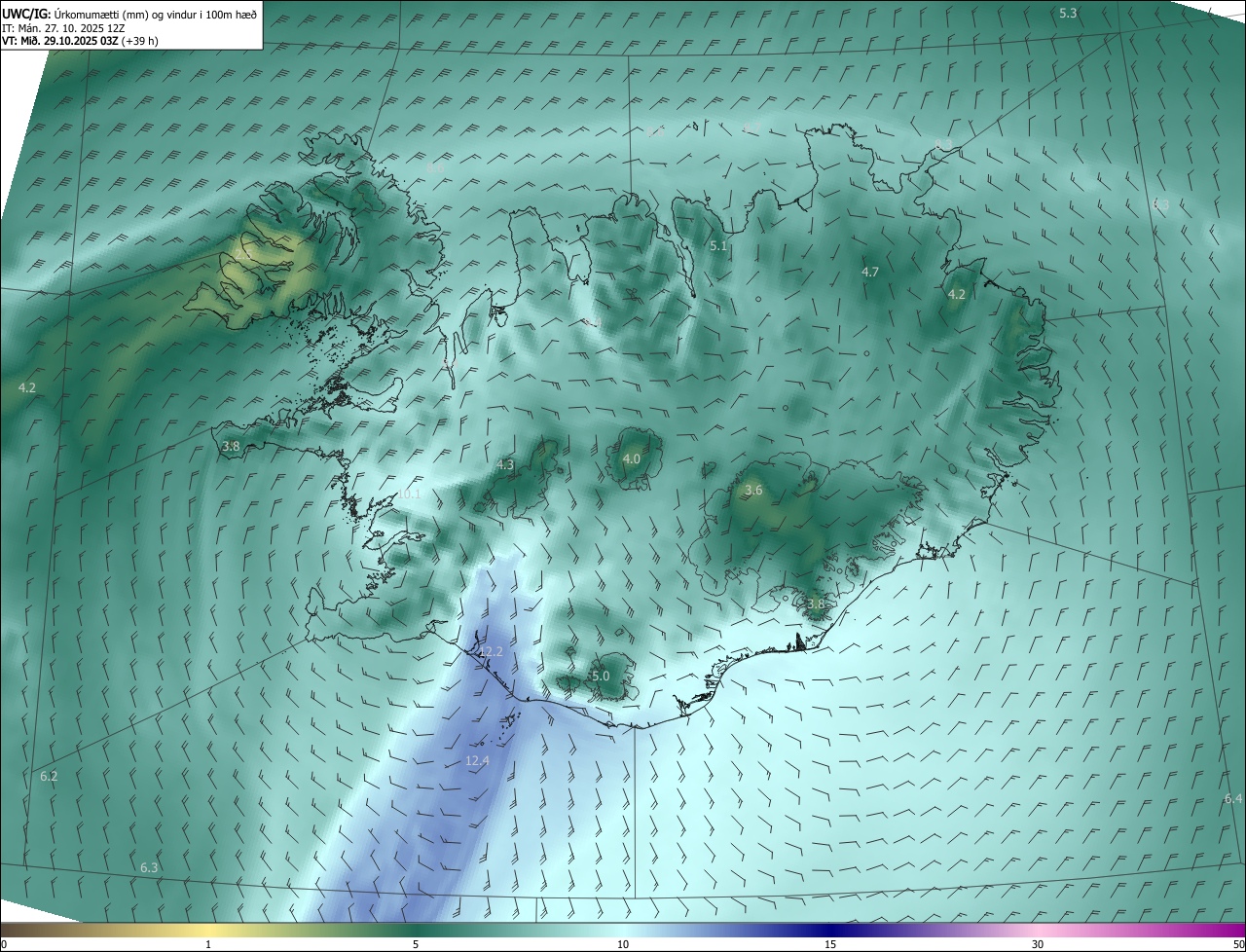This screenshot has width=1246, height=952.
Task: Click the 4.0 value in the central glacier
Action: 631,458
